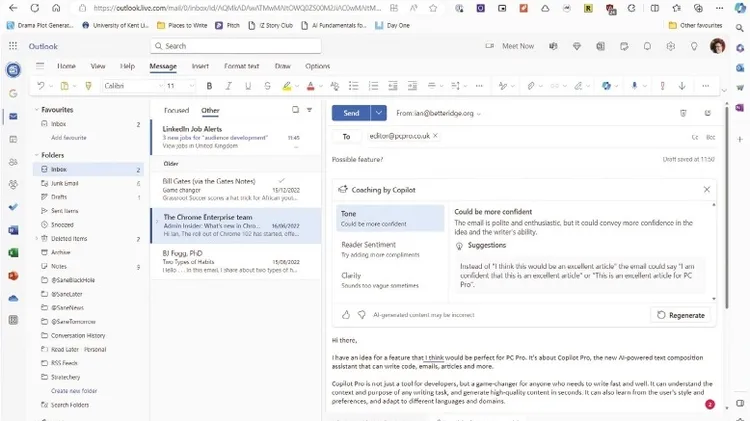Click Create new folder link
The width and height of the screenshot is (750, 421).
tap(74, 391)
